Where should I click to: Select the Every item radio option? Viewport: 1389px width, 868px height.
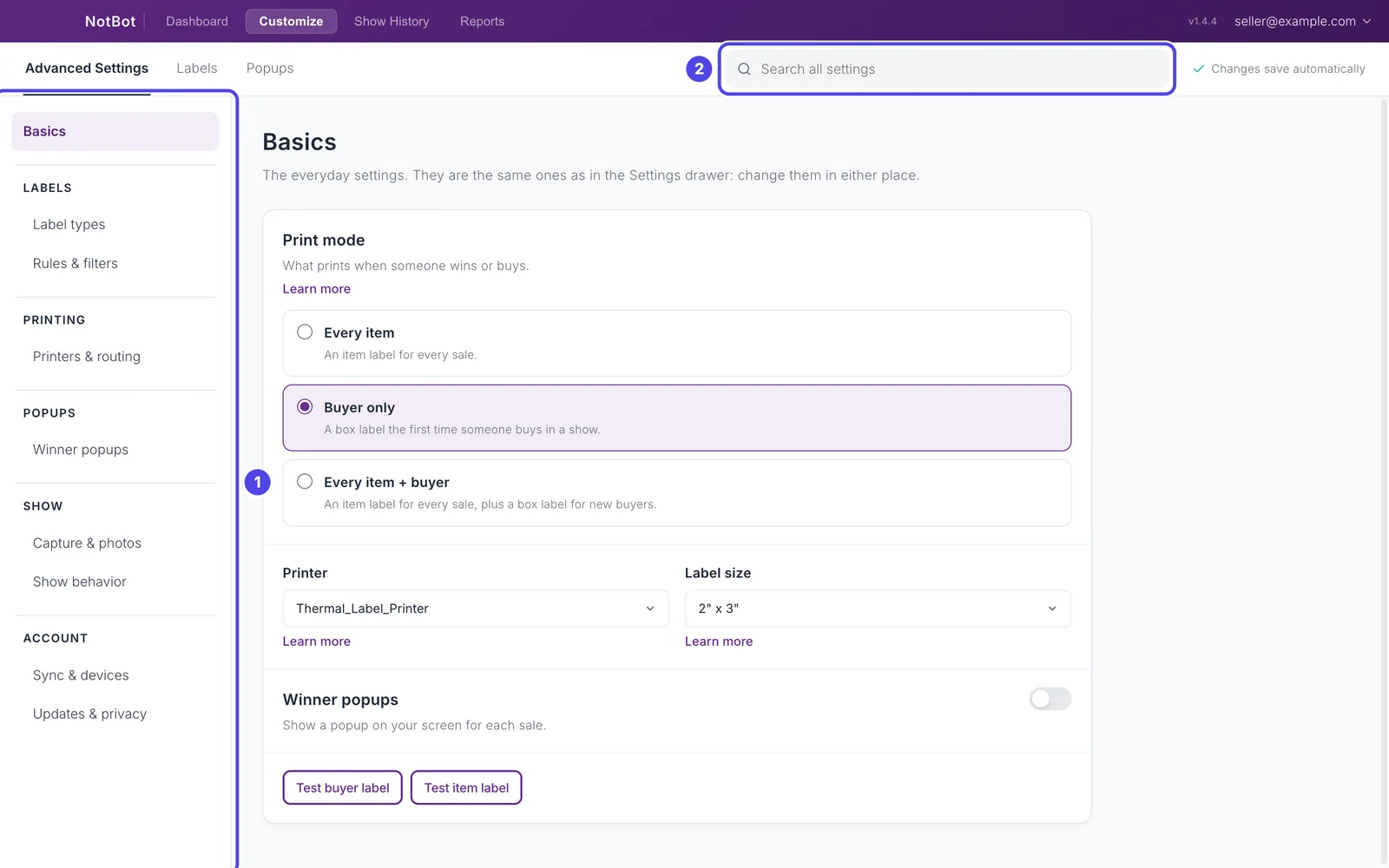click(x=305, y=332)
